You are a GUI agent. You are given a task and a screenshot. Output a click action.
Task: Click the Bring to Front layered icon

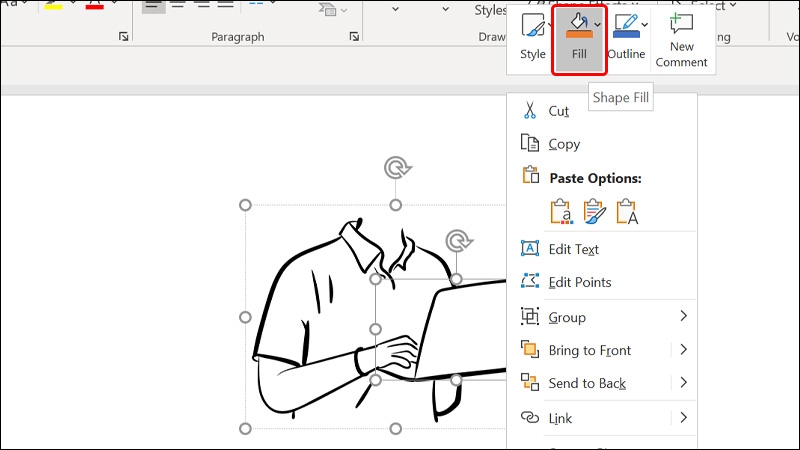tap(530, 349)
